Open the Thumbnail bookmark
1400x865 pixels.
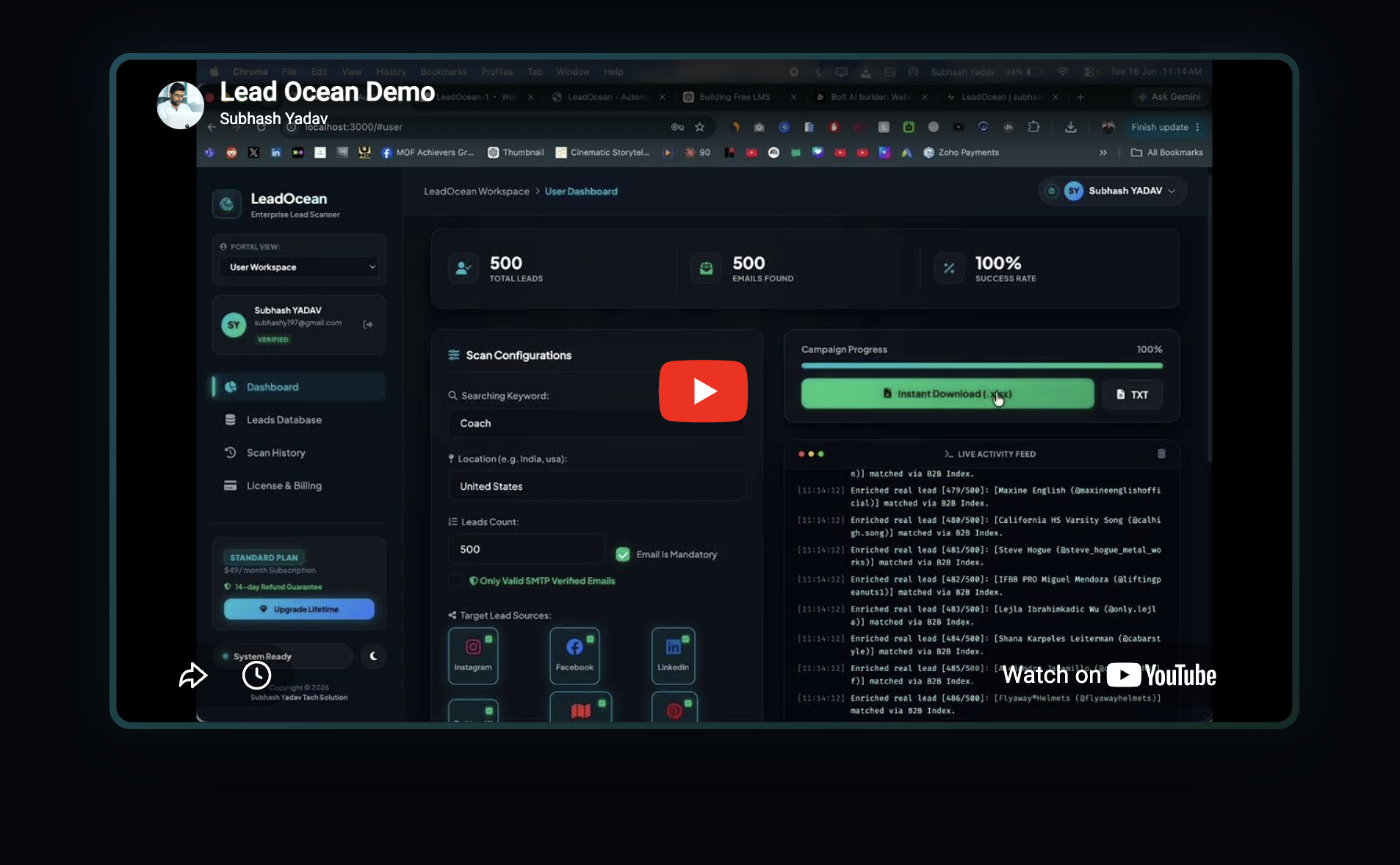[516, 153]
